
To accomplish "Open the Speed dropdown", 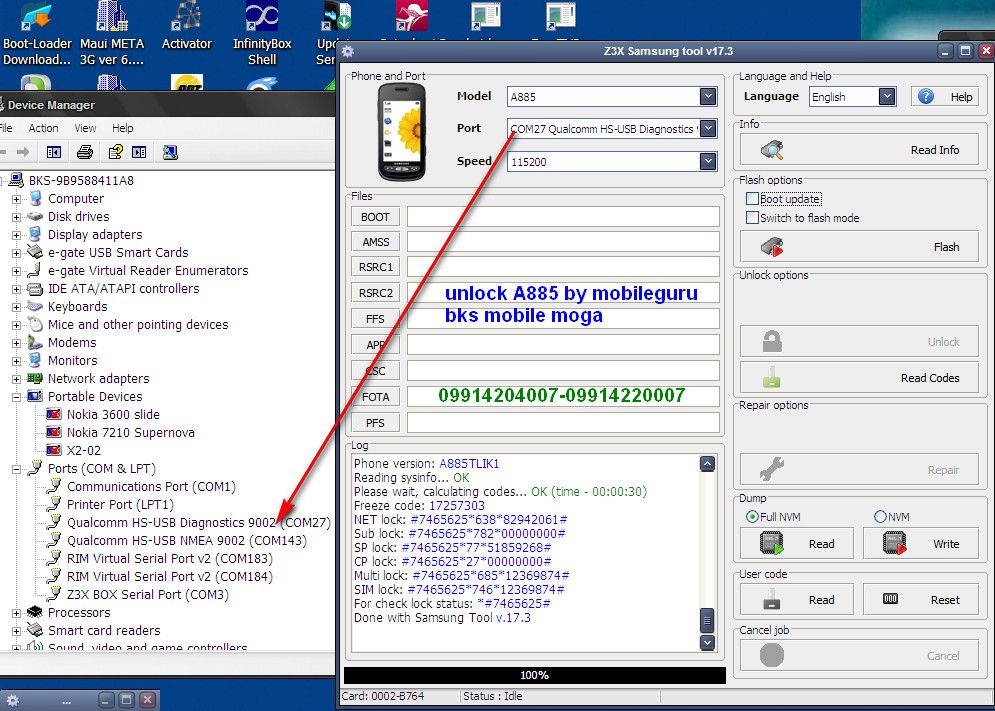I will (708, 161).
